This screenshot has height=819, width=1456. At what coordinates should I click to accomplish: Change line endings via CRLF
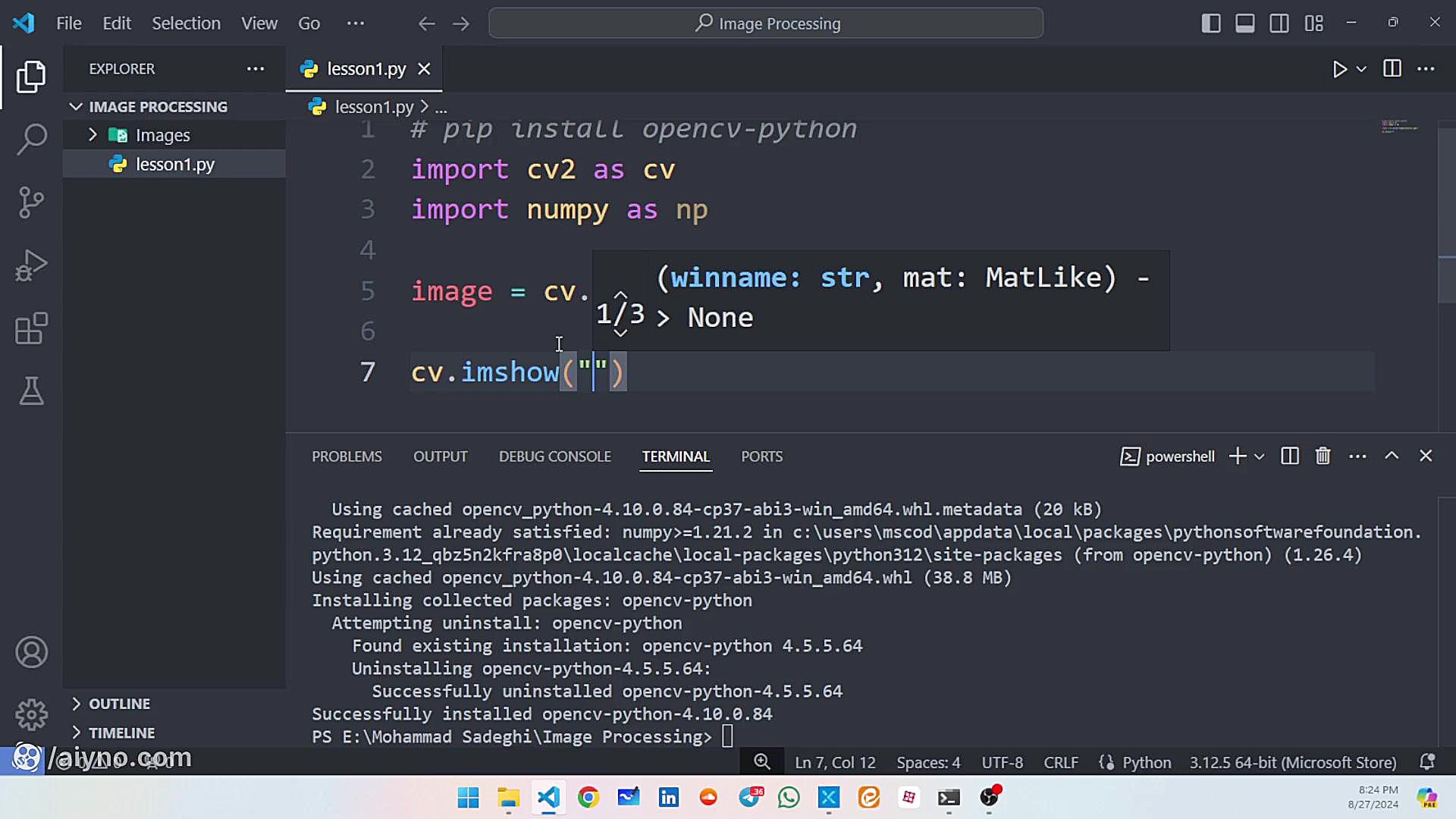(x=1061, y=762)
